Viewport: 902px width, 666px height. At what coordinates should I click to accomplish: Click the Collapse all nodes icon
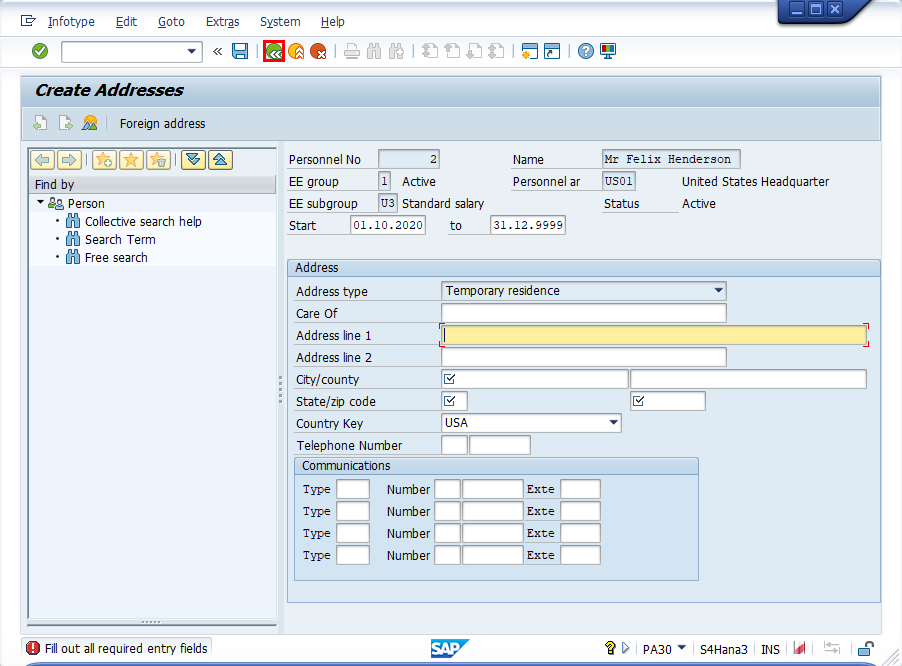coord(220,160)
